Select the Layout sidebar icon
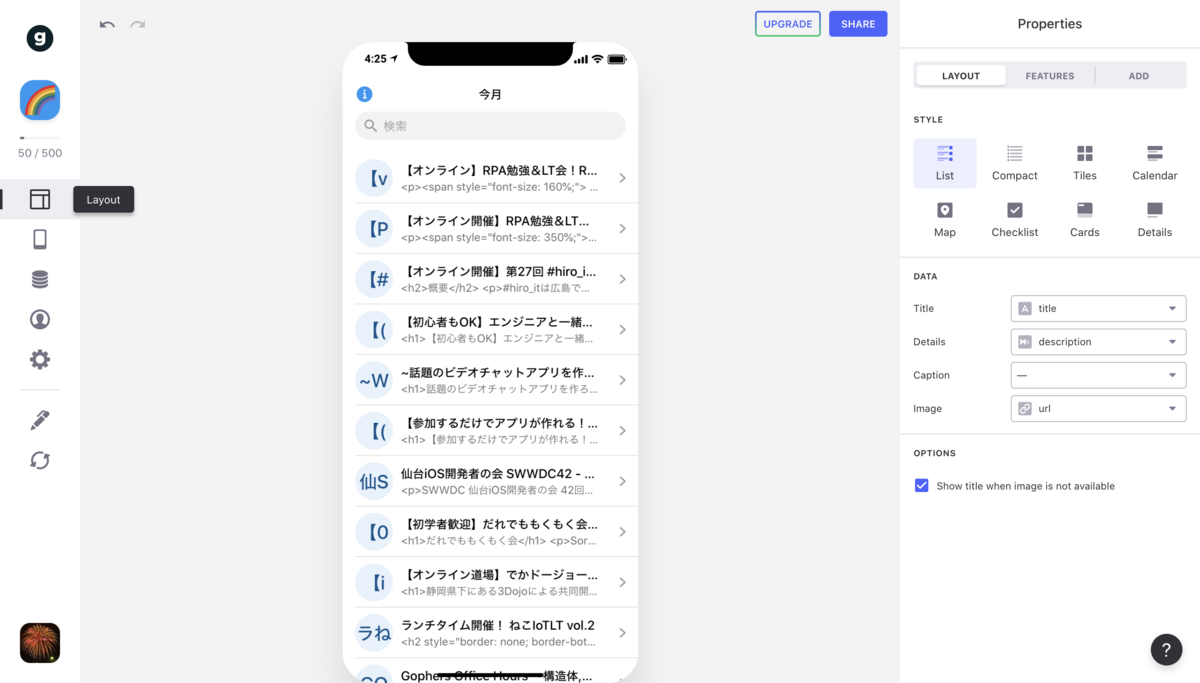 pyautogui.click(x=40, y=199)
